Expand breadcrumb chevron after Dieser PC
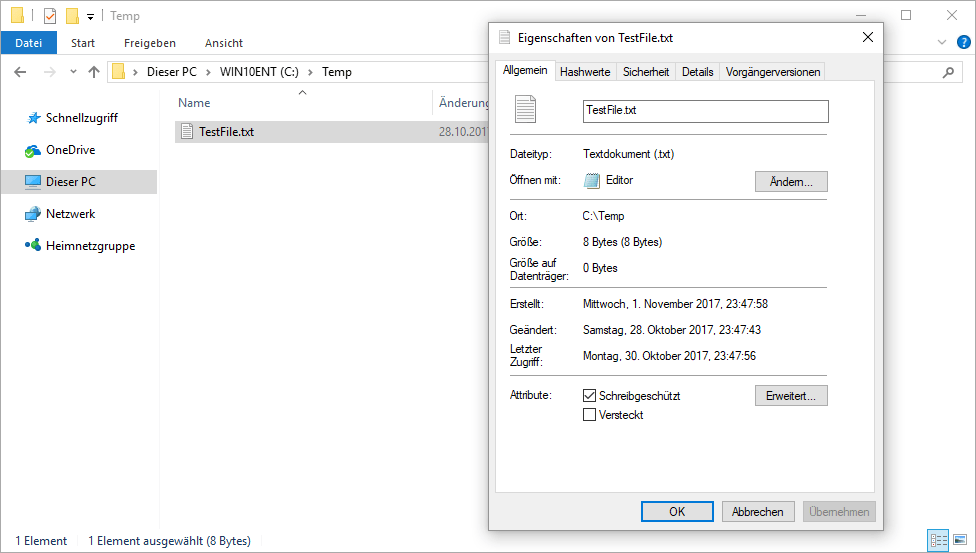Image resolution: width=976 pixels, height=553 pixels. tap(208, 72)
